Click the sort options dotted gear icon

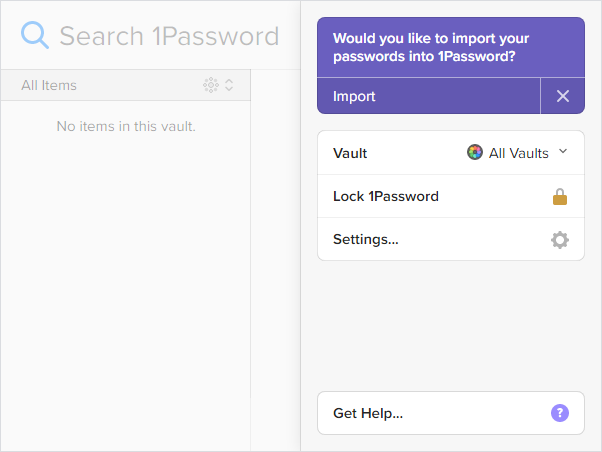(211, 85)
